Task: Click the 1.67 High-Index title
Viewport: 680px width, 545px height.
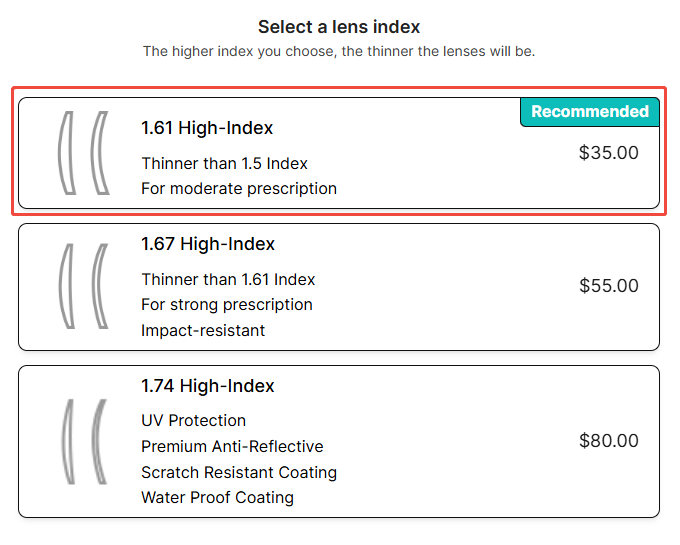Action: pos(208,244)
